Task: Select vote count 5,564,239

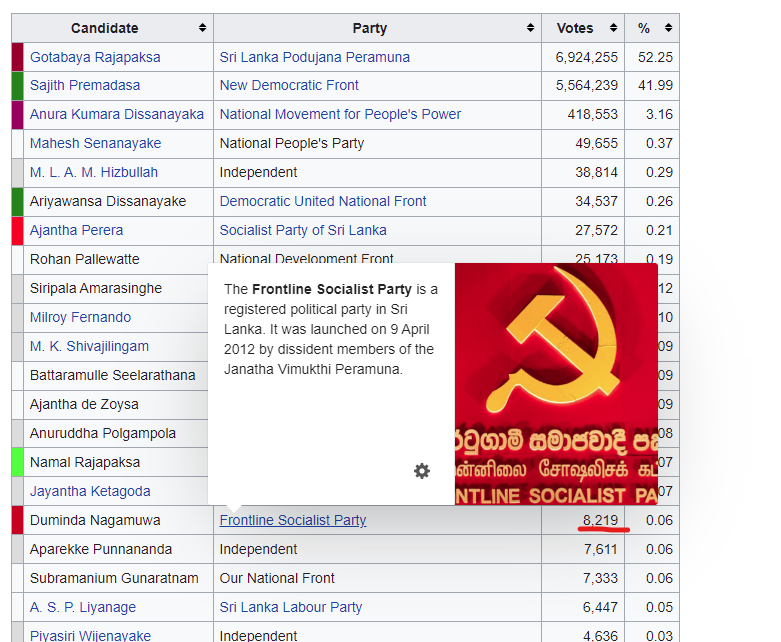Action: coord(586,85)
